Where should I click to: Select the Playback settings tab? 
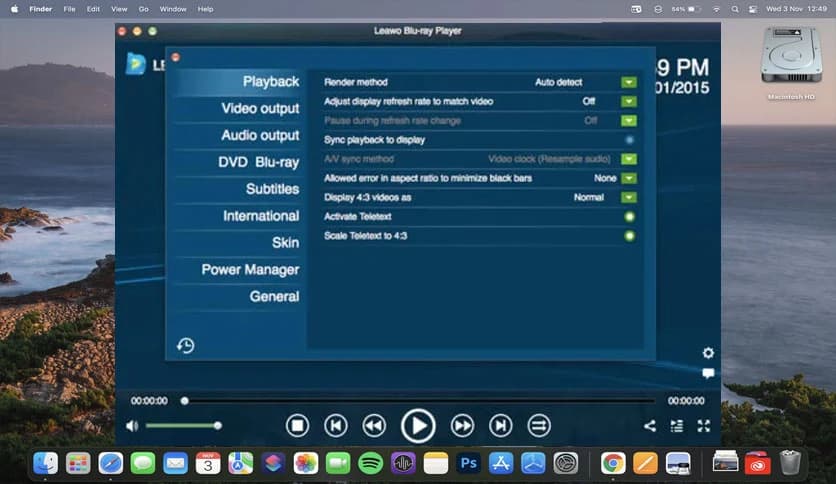[239, 82]
